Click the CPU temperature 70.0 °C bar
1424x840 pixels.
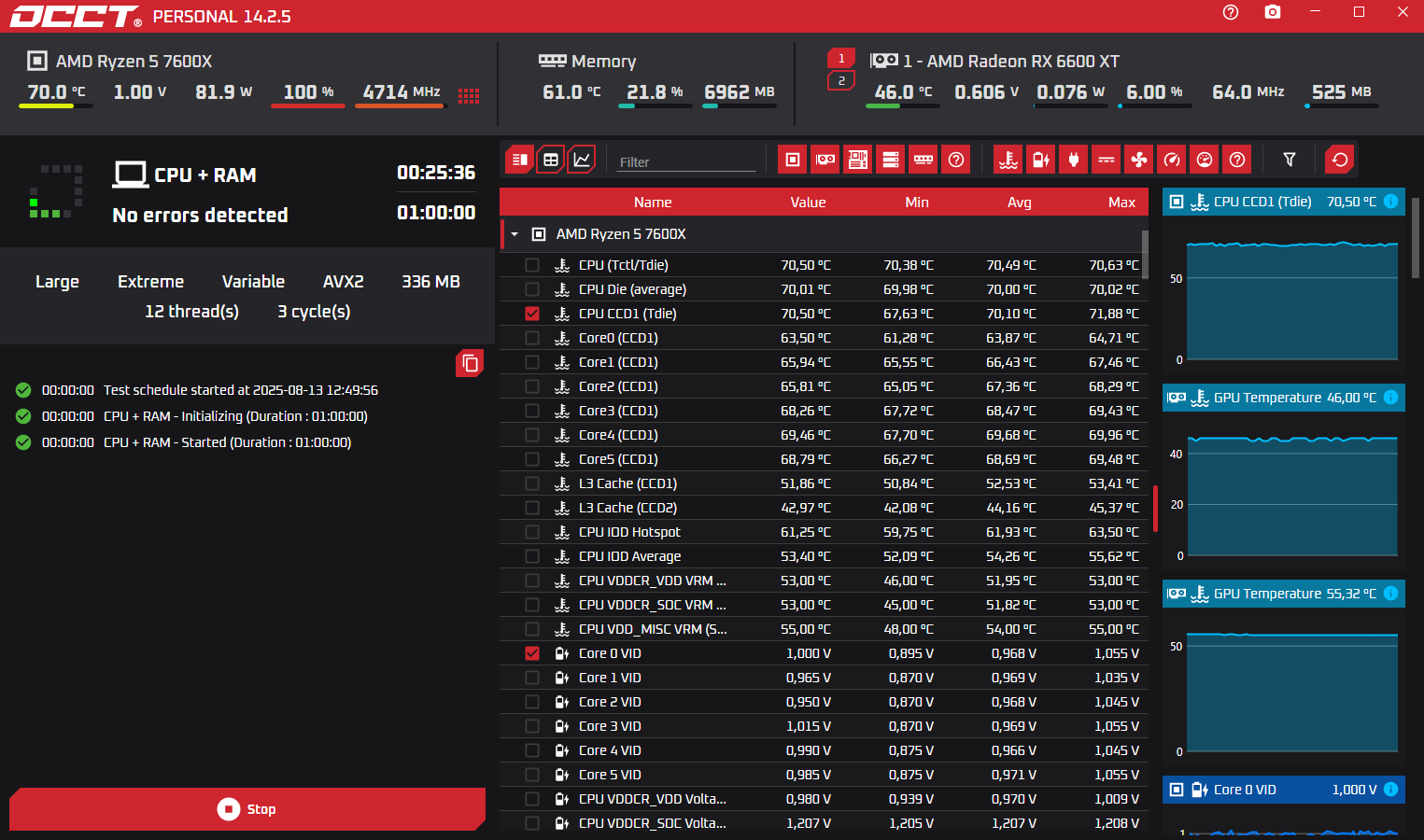[56, 106]
